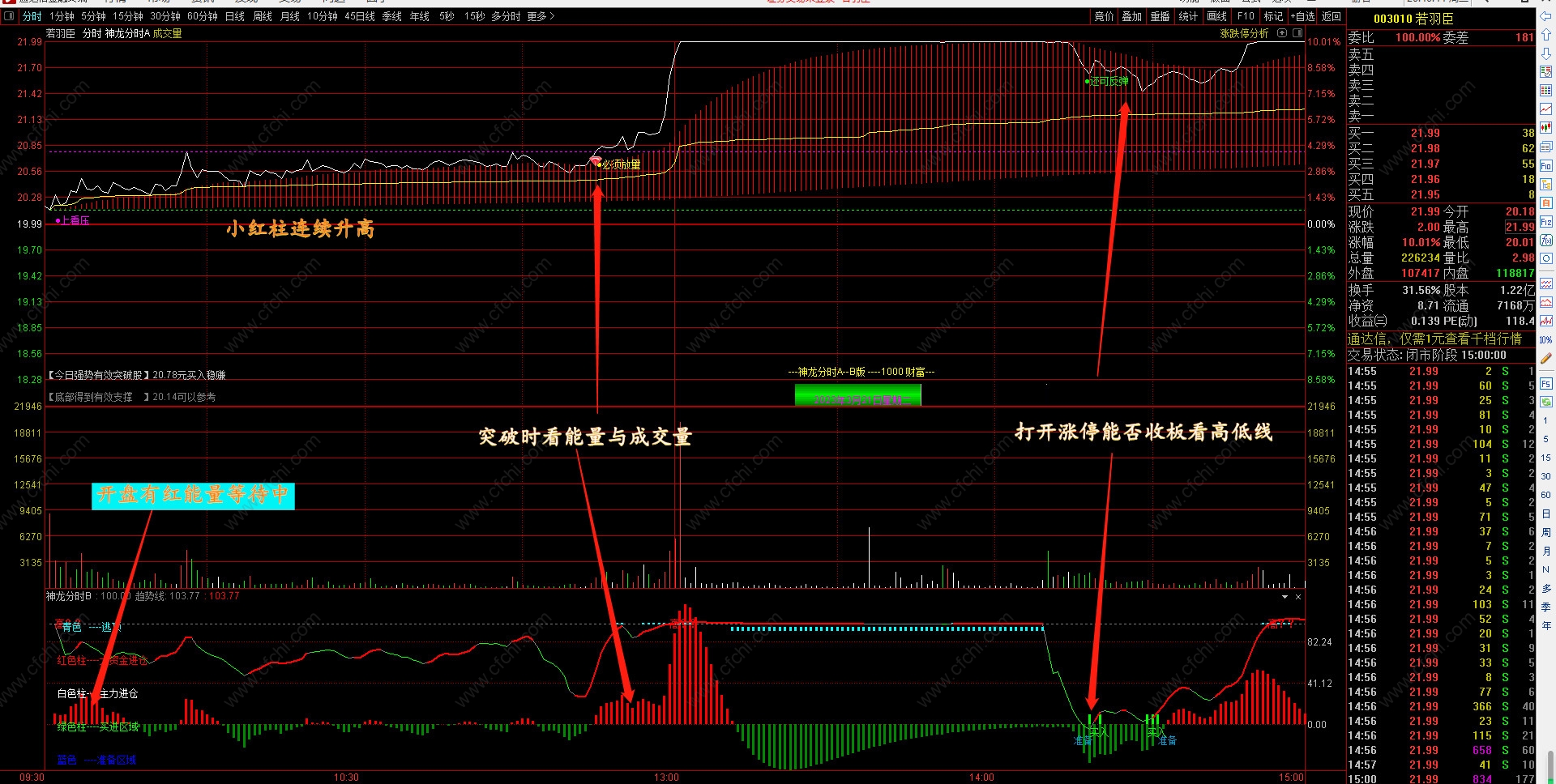This screenshot has width=1556, height=784.
Task: Select the 周 weekly shortcut in right sidebar
Action: click(x=1546, y=532)
